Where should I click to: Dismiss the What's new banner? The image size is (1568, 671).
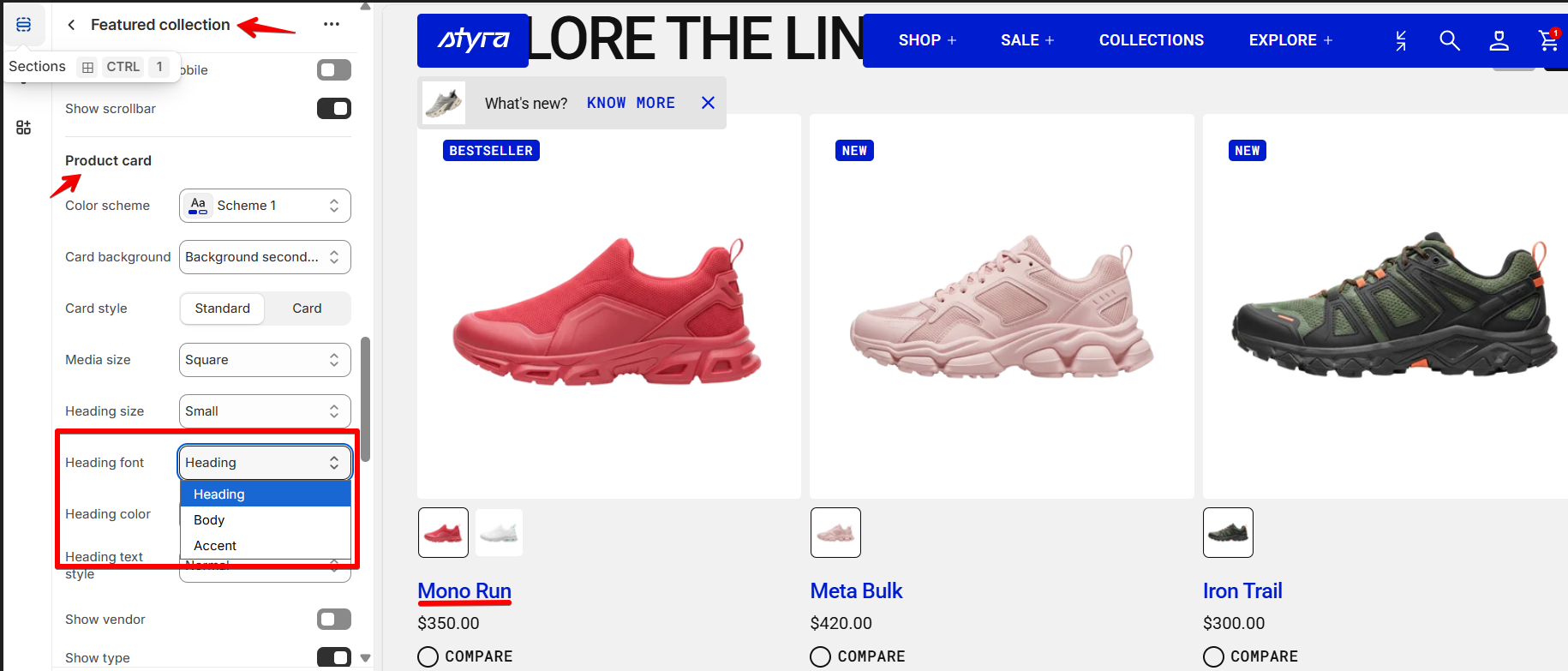coord(708,103)
